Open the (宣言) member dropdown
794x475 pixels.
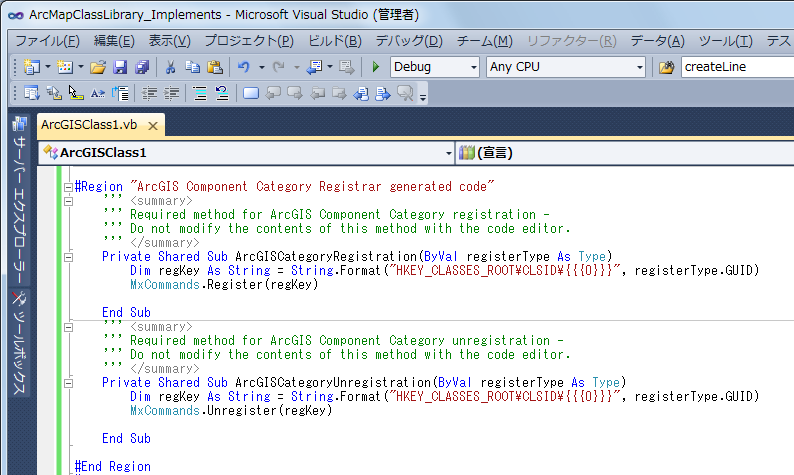(625, 153)
